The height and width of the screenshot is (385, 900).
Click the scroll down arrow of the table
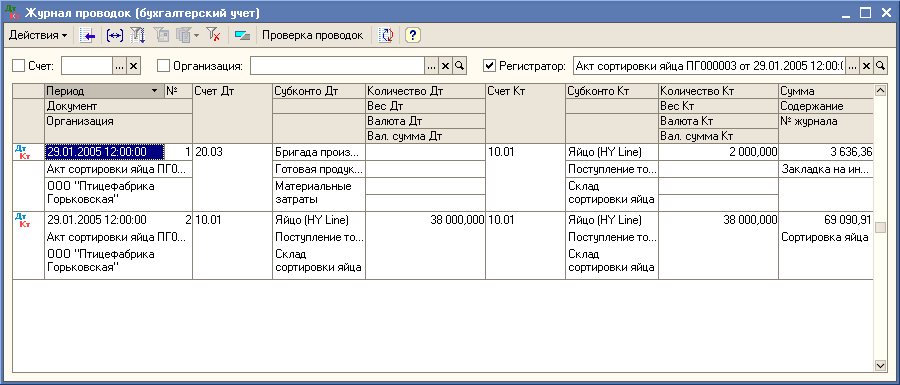[880, 365]
